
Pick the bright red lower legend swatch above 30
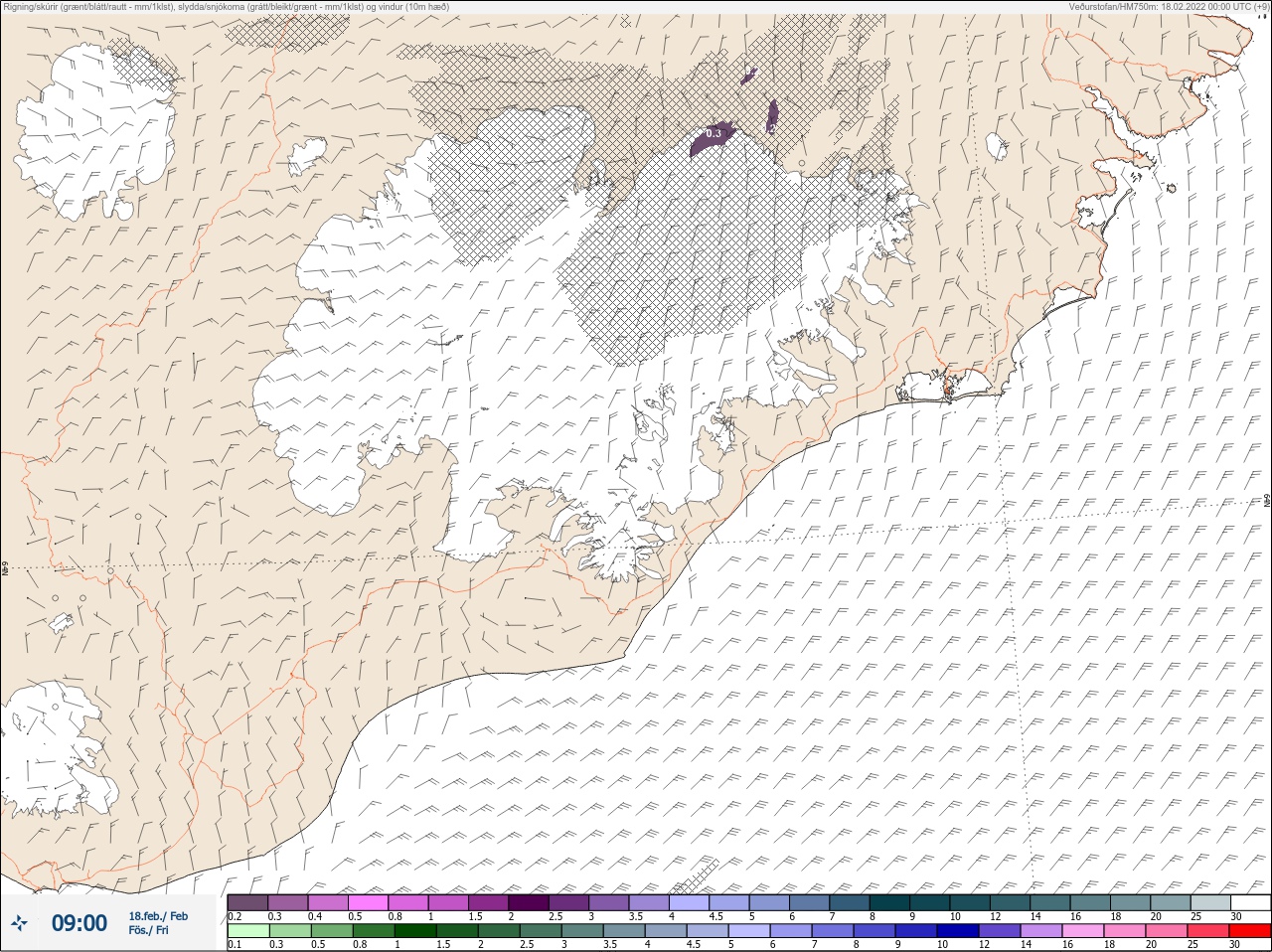point(1250,931)
